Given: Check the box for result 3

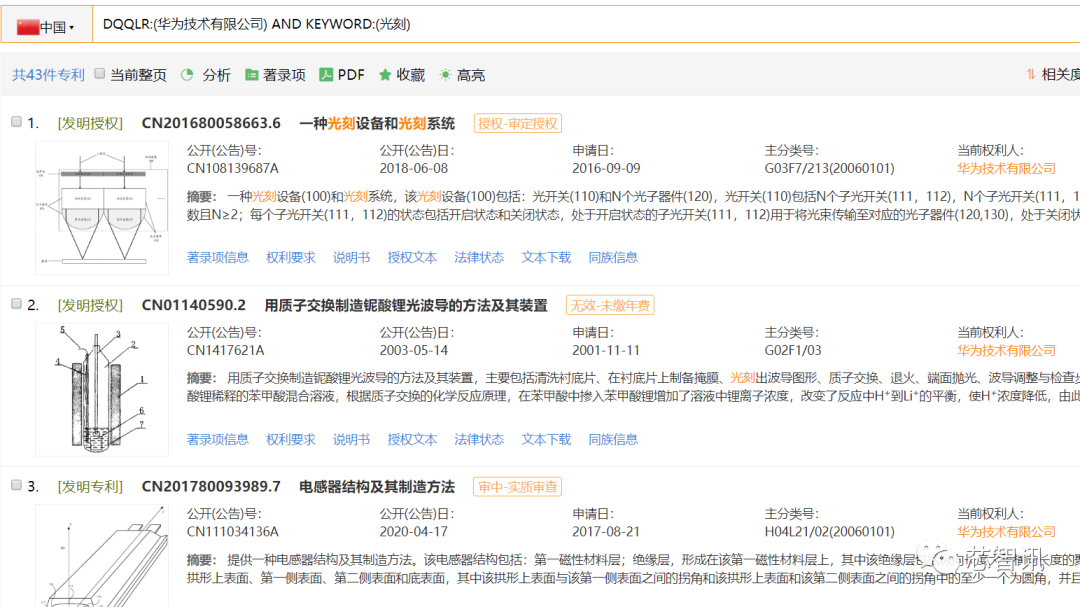Looking at the screenshot, I should (x=17, y=485).
